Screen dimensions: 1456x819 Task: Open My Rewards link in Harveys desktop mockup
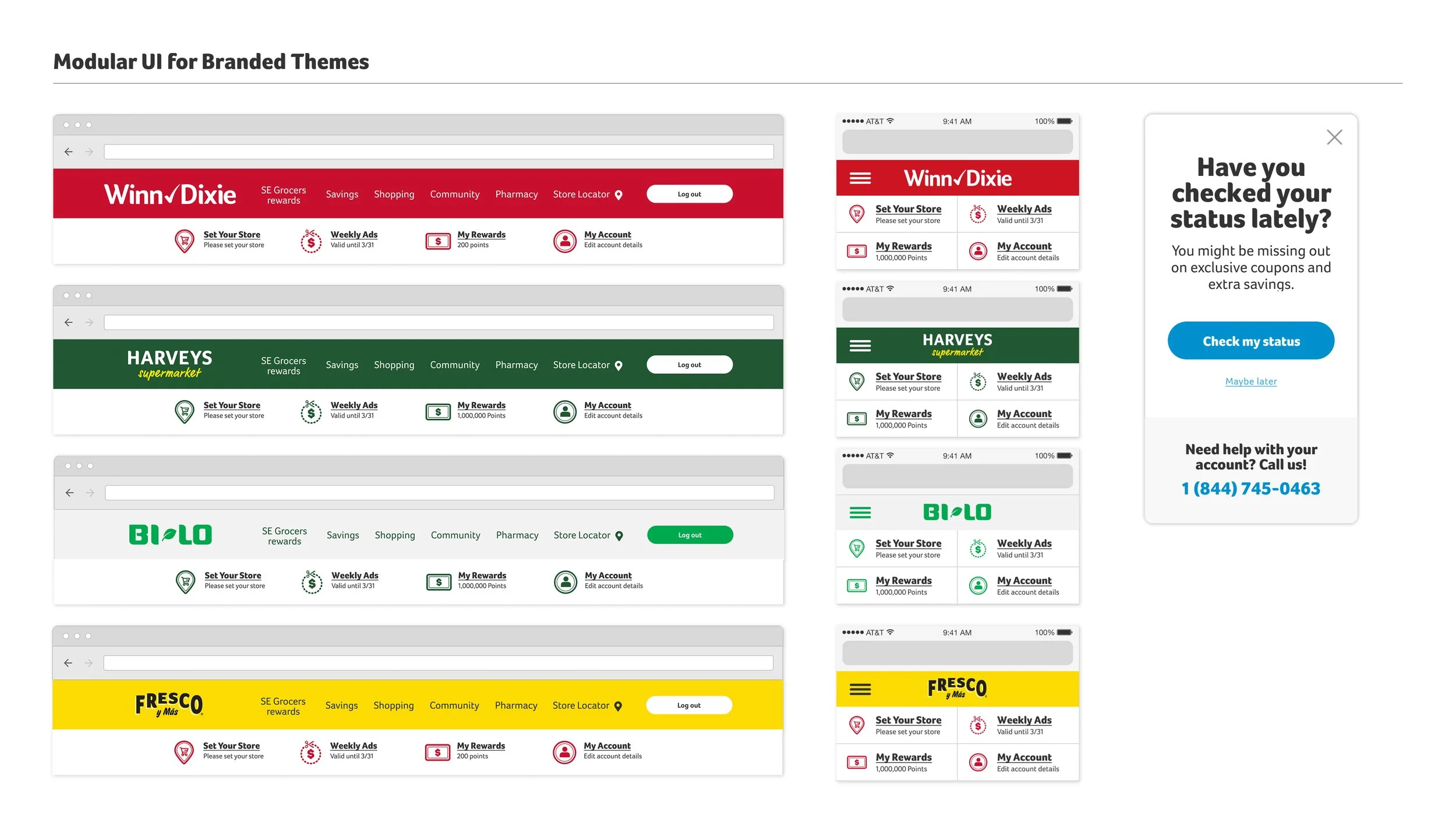click(x=482, y=405)
